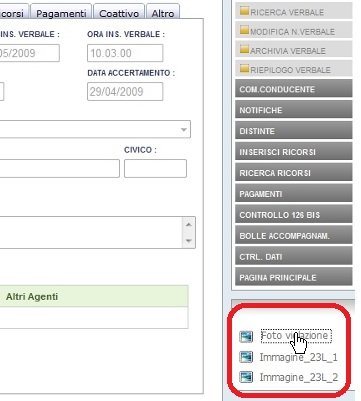Click the up arrow of the text area scrollbar
The width and height of the screenshot is (361, 401).
click(x=189, y=224)
